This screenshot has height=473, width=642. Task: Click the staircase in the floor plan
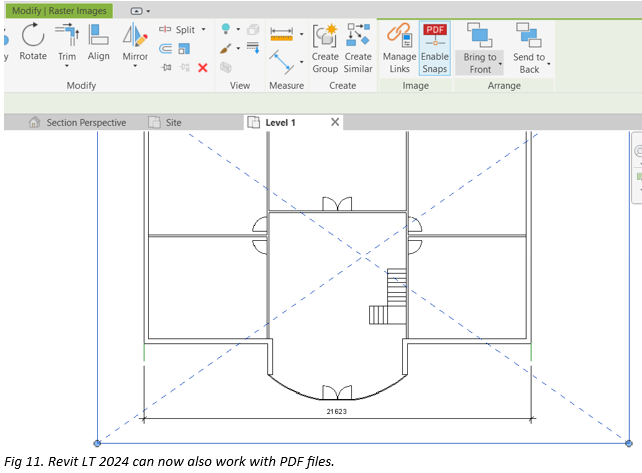[x=388, y=296]
